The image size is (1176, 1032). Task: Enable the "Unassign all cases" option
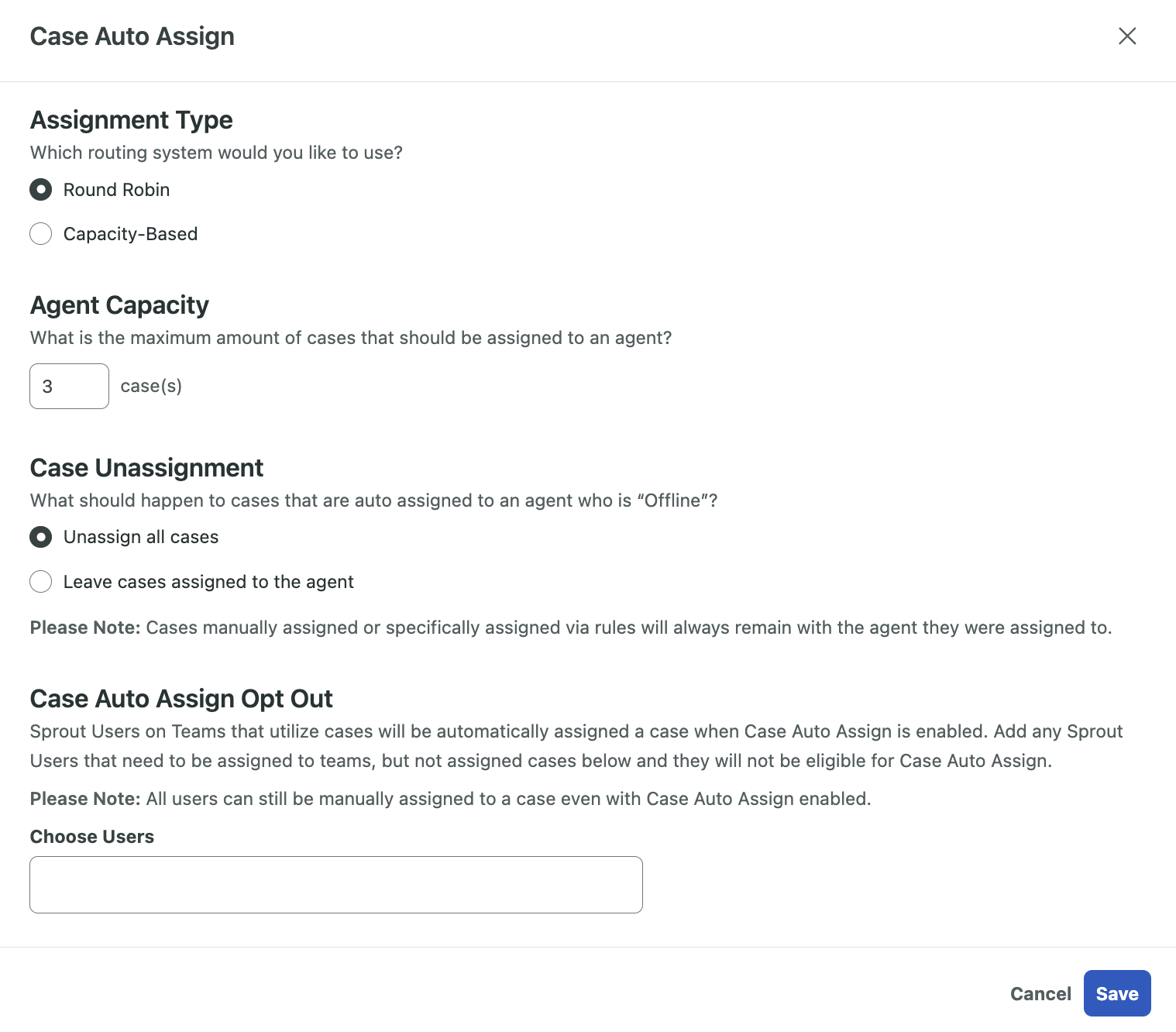tap(40, 536)
